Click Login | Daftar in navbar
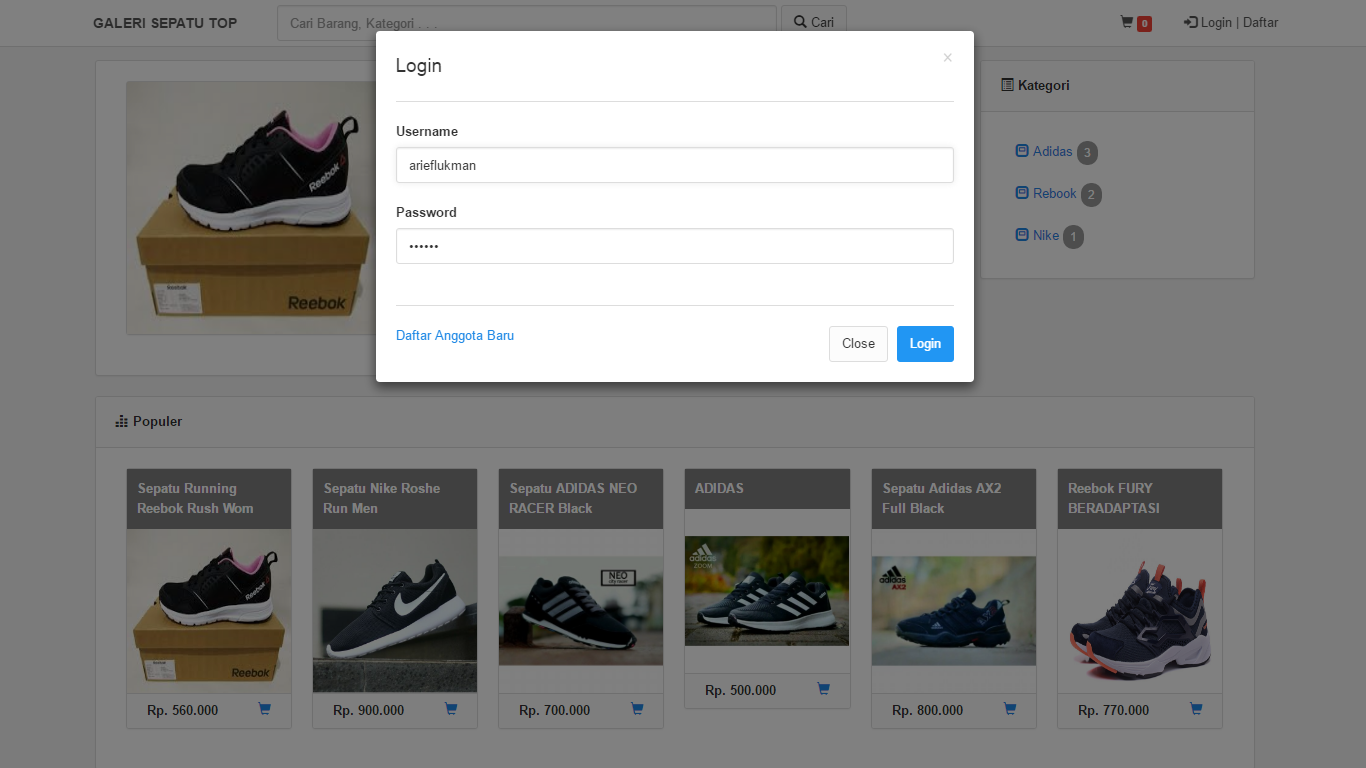Viewport: 1366px width, 768px height. click(x=1231, y=23)
